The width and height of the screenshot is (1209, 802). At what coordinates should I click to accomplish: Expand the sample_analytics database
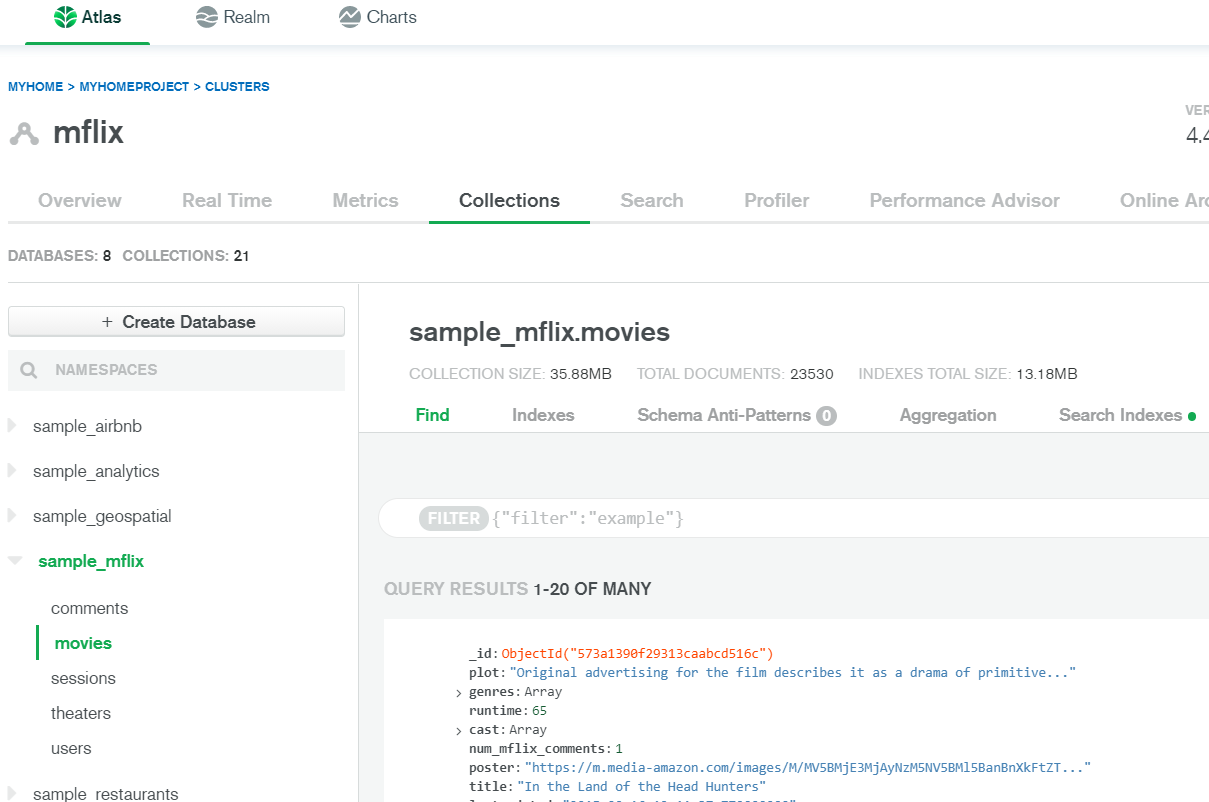tap(14, 470)
